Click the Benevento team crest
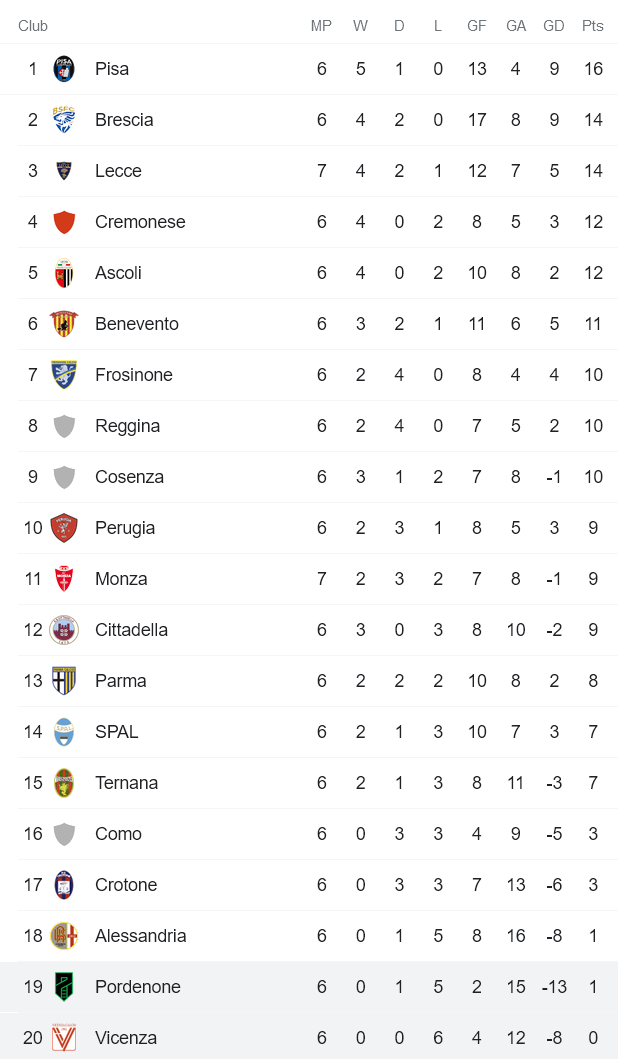The width and height of the screenshot is (618, 1059). (x=64, y=324)
